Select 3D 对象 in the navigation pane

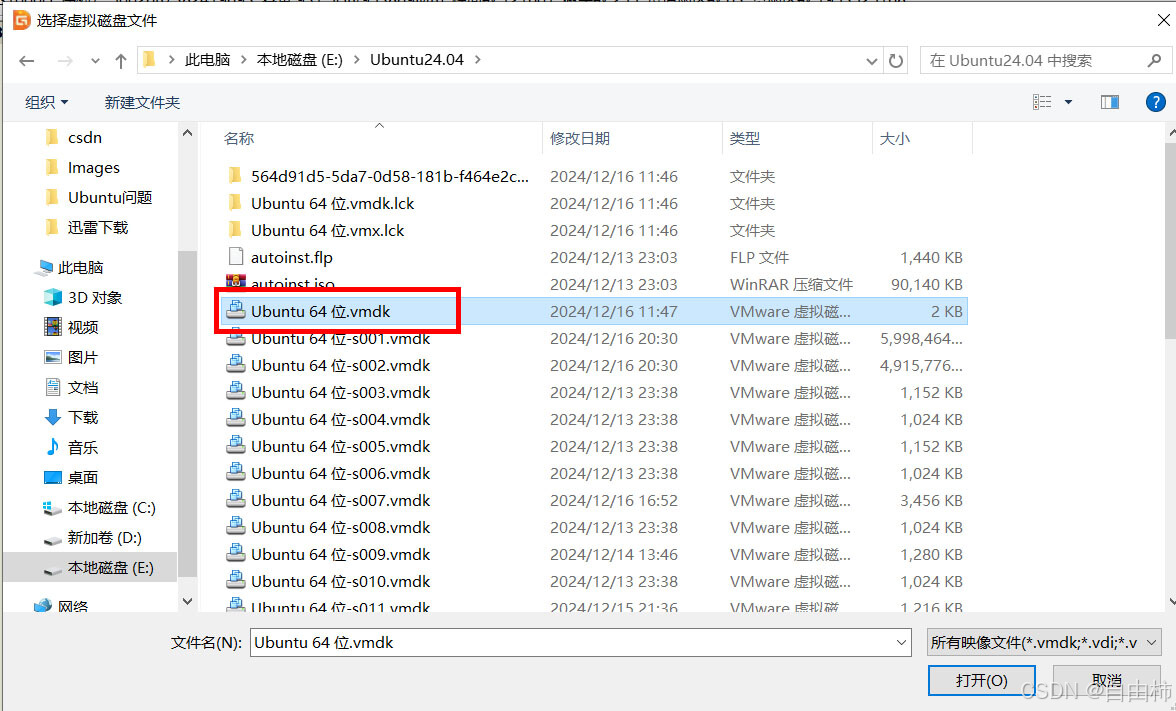point(94,298)
